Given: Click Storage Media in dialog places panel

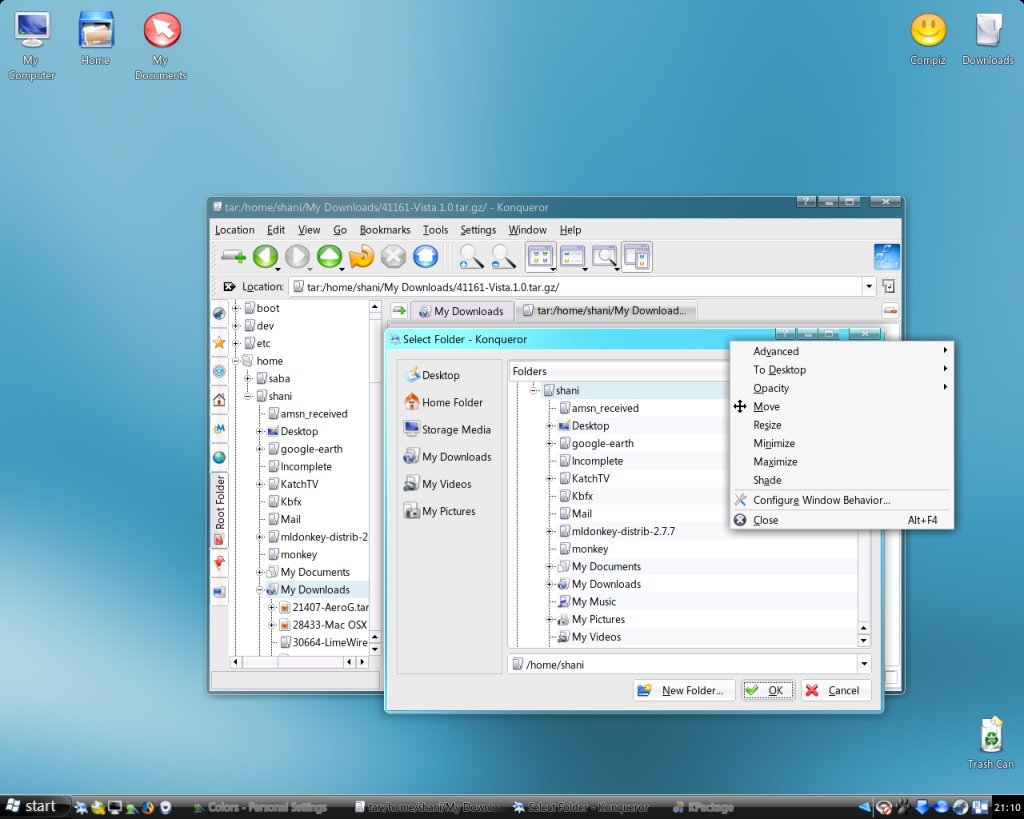Looking at the screenshot, I should (448, 430).
